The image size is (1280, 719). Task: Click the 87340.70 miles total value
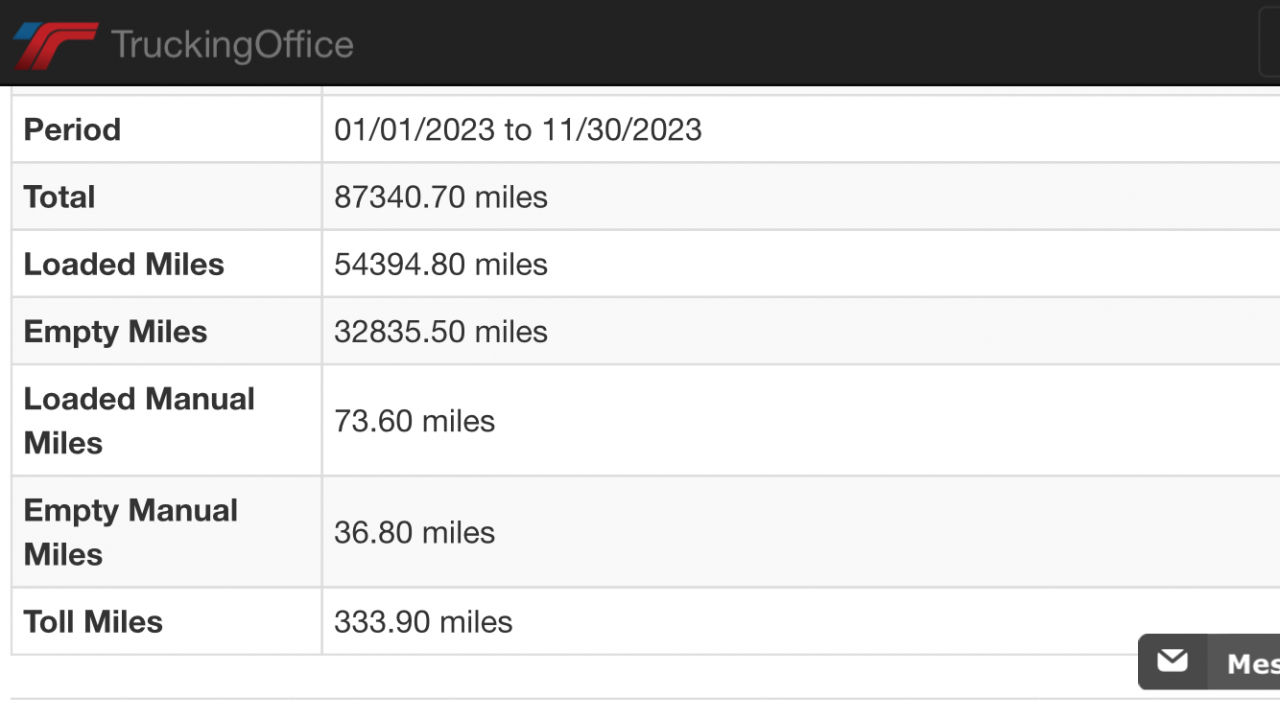point(441,197)
